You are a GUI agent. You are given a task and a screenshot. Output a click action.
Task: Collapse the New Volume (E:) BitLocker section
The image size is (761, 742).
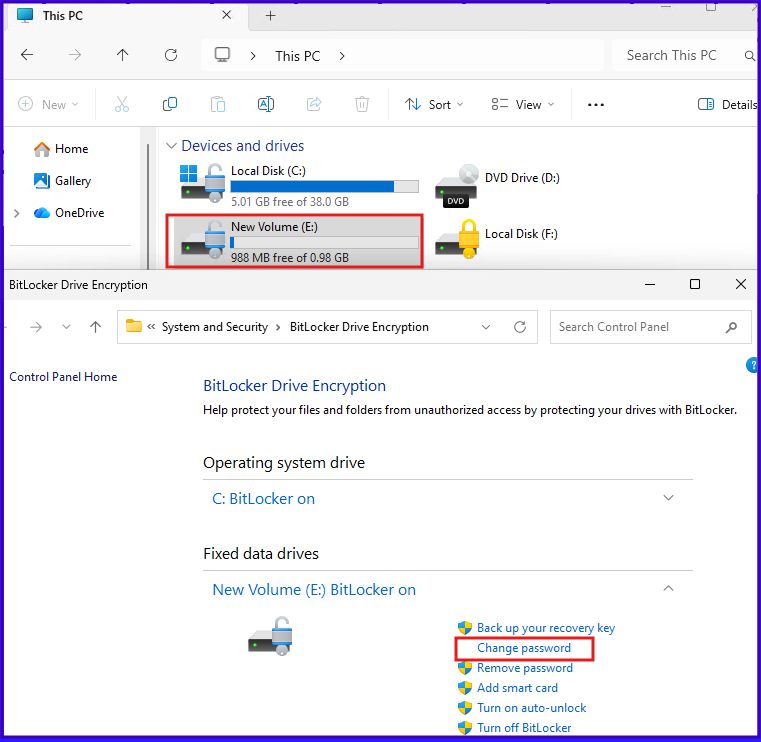(669, 589)
